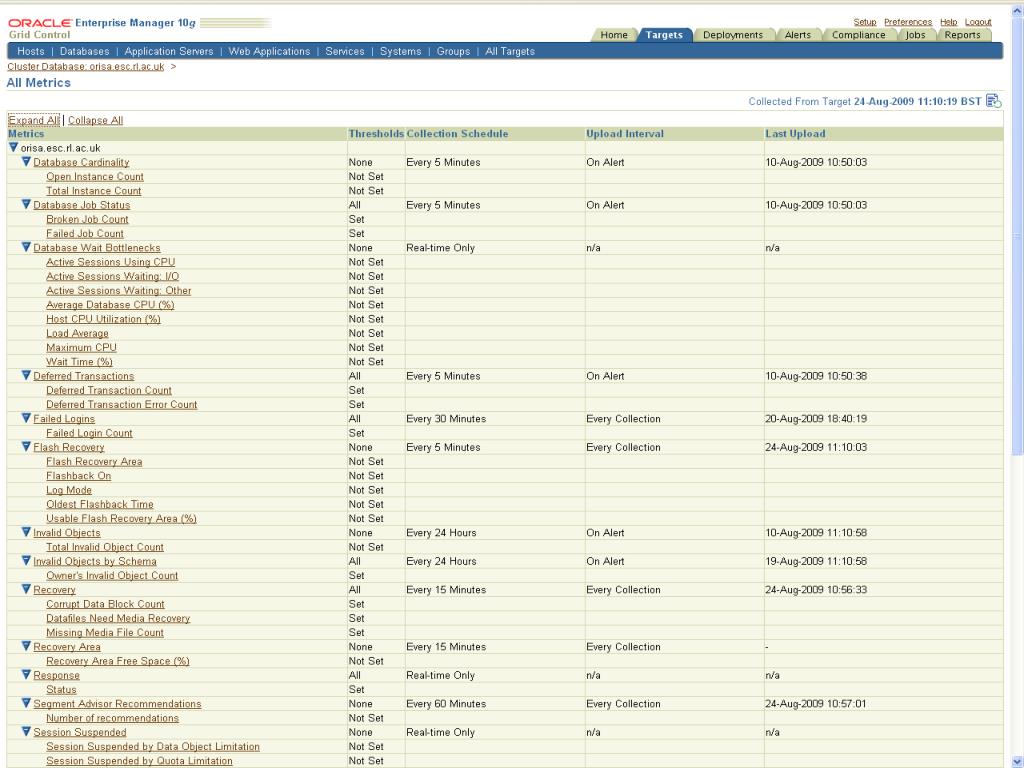Collapse the orisa.esc.rl.ac.uk root node

click(x=13, y=148)
